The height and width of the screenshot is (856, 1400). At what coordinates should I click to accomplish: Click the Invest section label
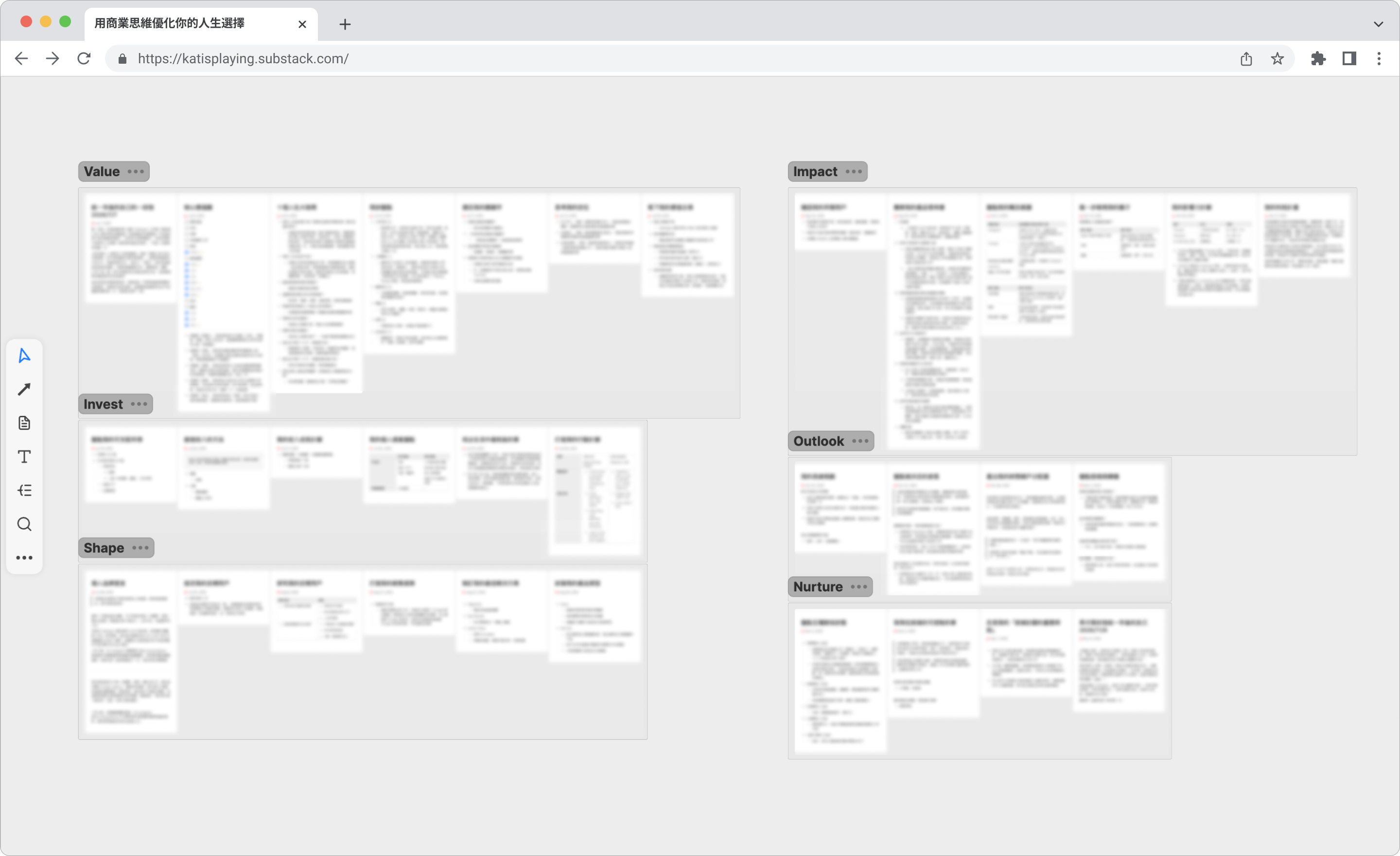tap(103, 404)
